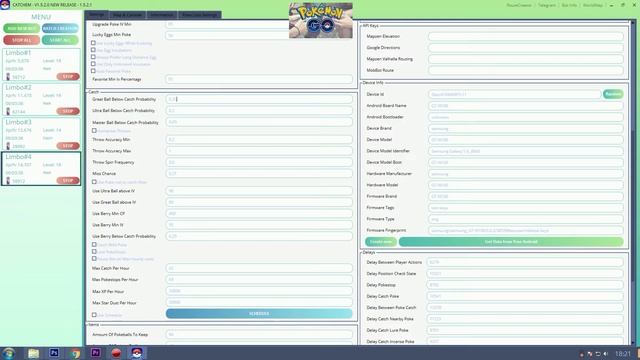Click the volume icon in system tray
This screenshot has width=640, height=360.
coord(606,354)
